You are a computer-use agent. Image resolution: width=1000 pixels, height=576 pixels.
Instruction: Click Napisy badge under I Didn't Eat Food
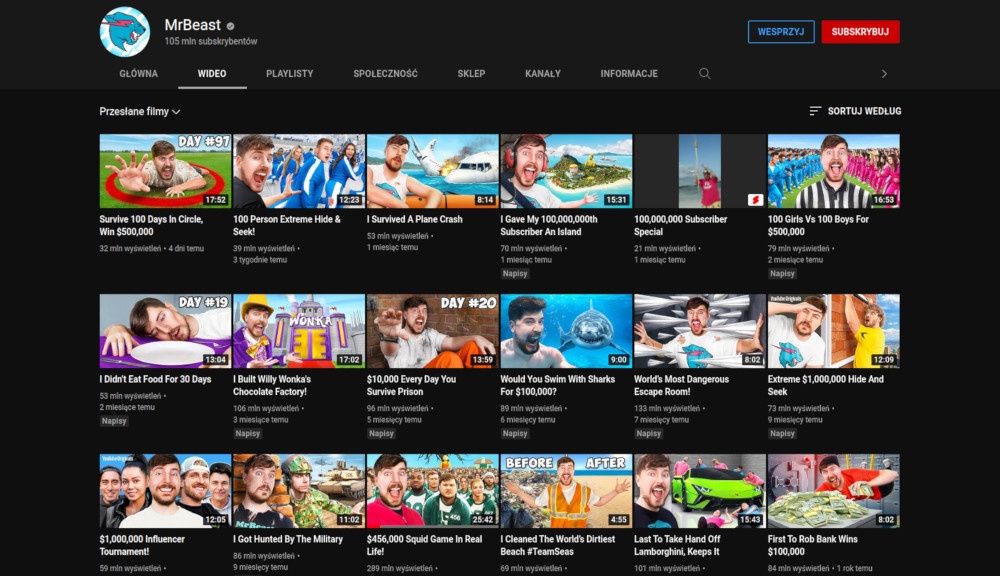114,421
